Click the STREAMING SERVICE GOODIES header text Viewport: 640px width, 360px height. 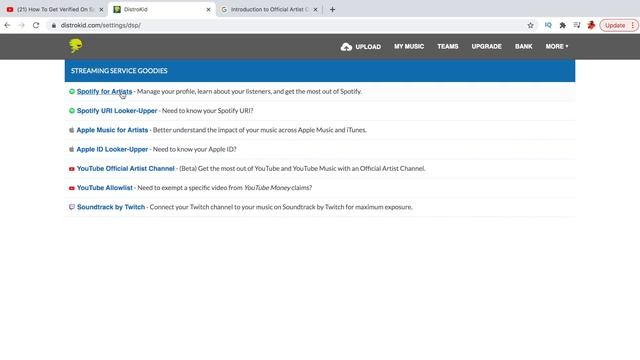119,71
